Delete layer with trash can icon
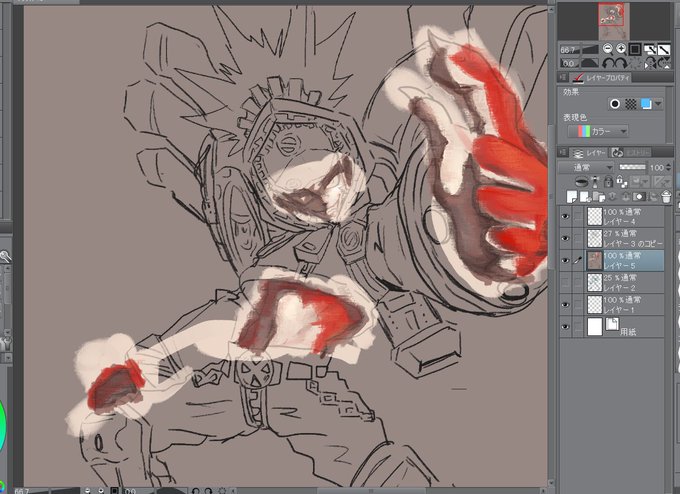Screen dimensions: 680x494 pyautogui.click(x=667, y=196)
